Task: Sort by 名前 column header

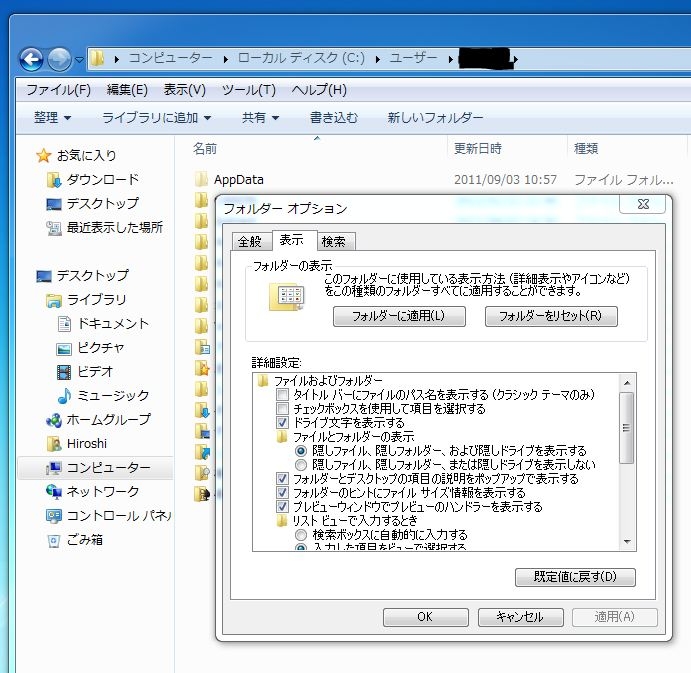Action: [204, 149]
